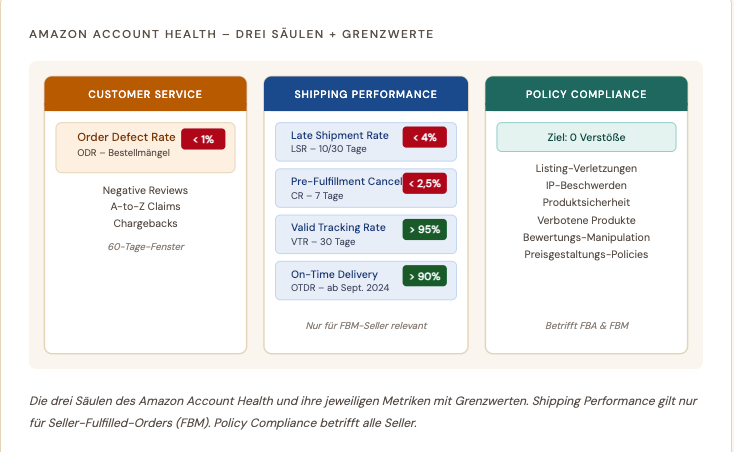Image resolution: width=734 pixels, height=452 pixels.
Task: Click the red < 2,5% badge
Action: [425, 183]
